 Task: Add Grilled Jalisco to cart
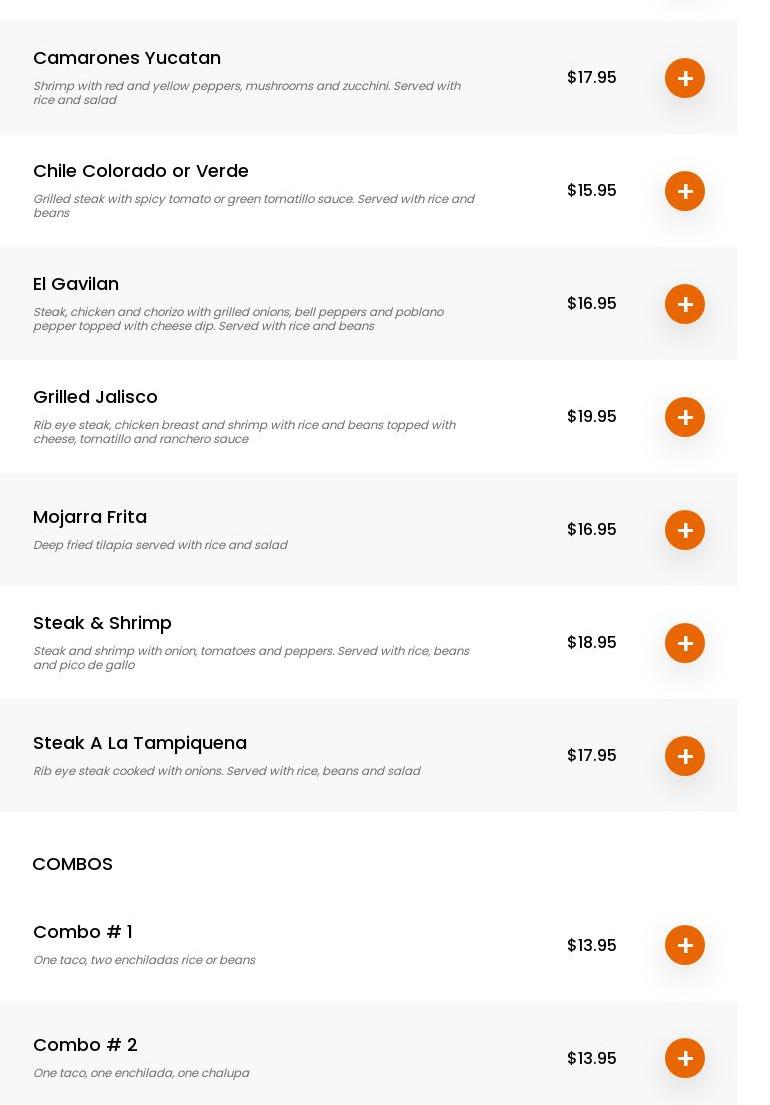click(685, 417)
